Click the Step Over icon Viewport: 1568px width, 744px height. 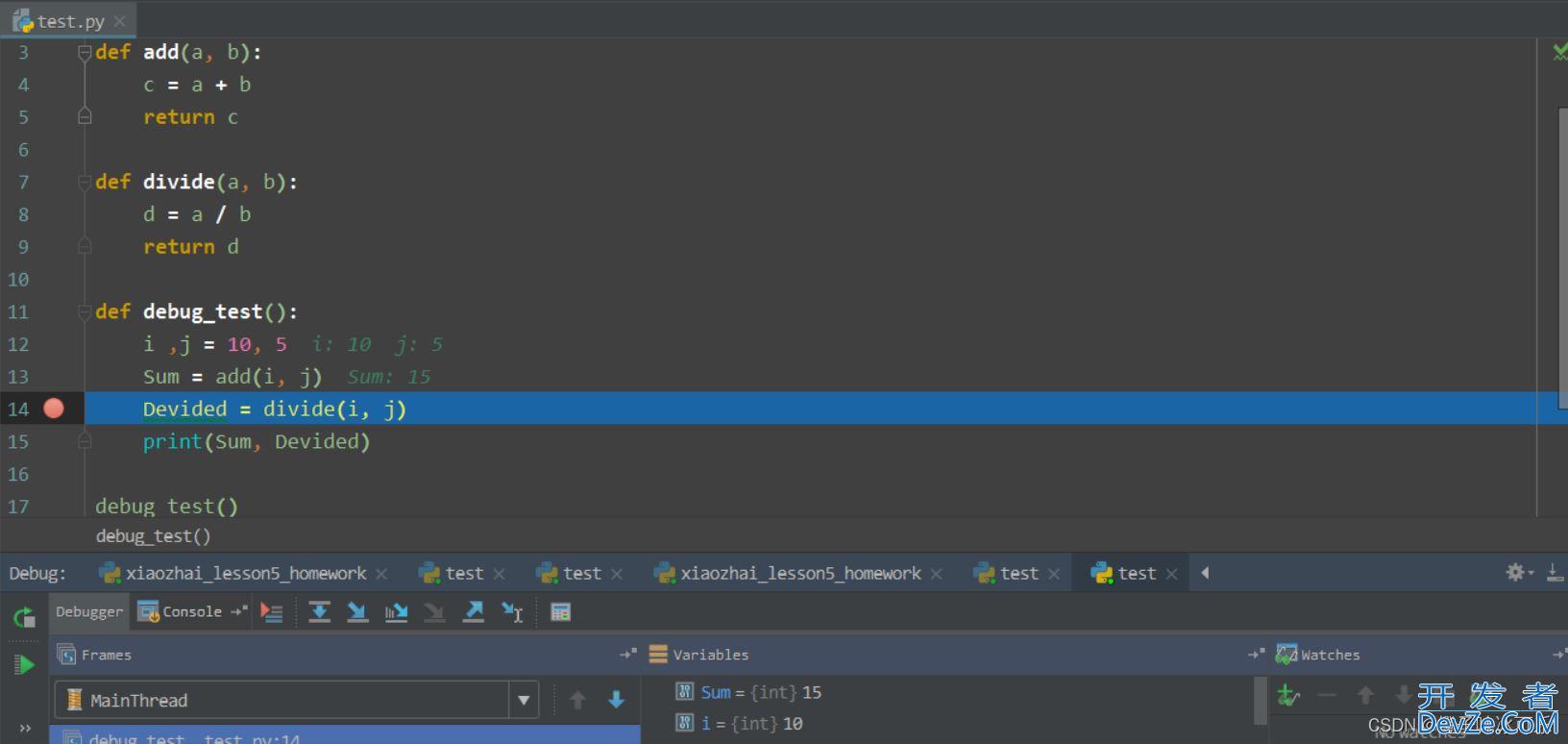[x=320, y=612]
